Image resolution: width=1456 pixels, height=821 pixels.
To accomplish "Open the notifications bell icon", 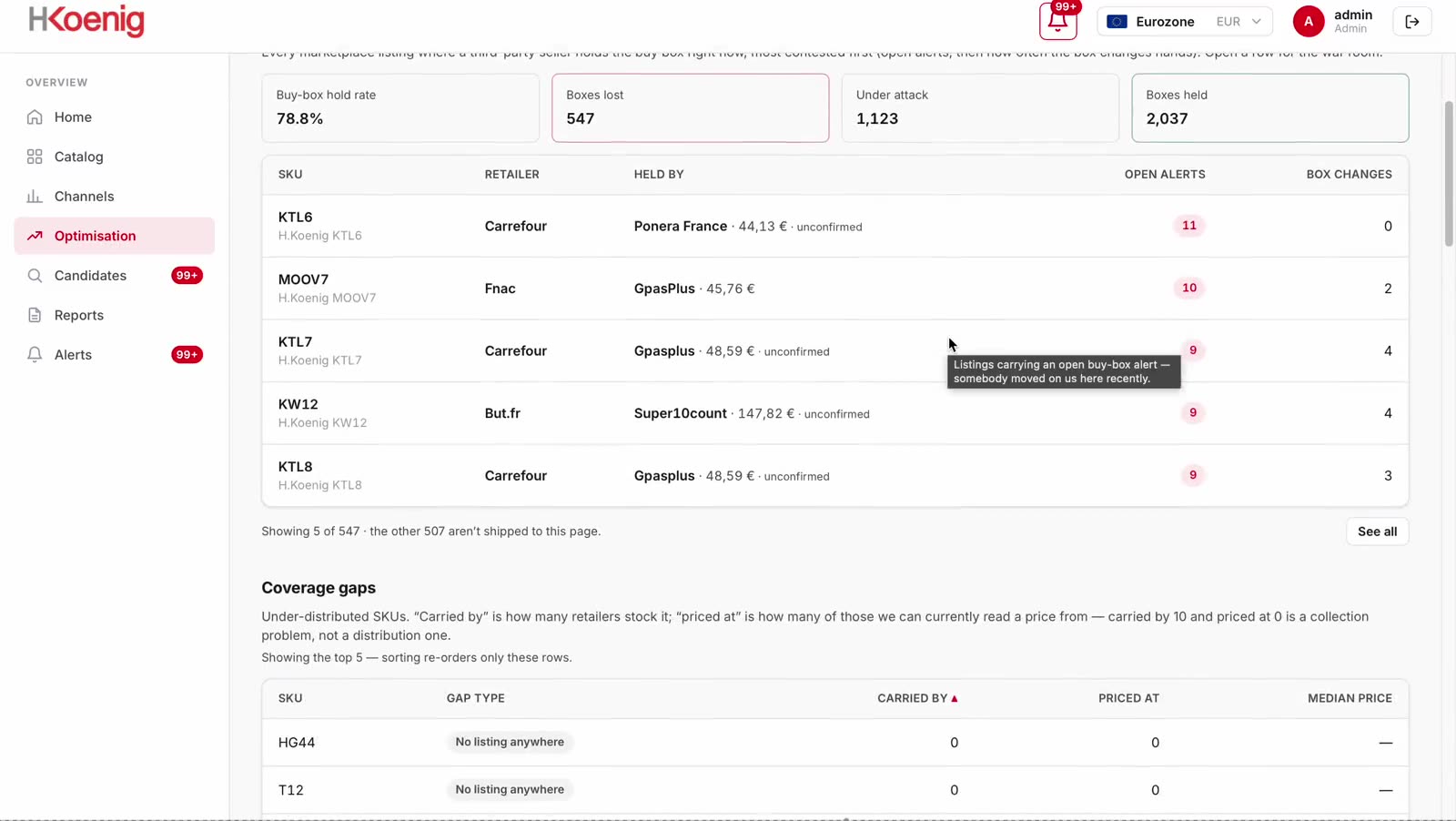I will click(1057, 22).
